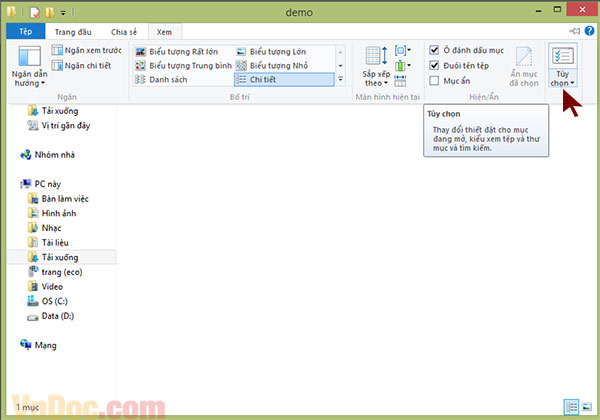Uncheck Ô đánh dấu mục checkbox
This screenshot has height=420, width=600.
(434, 50)
